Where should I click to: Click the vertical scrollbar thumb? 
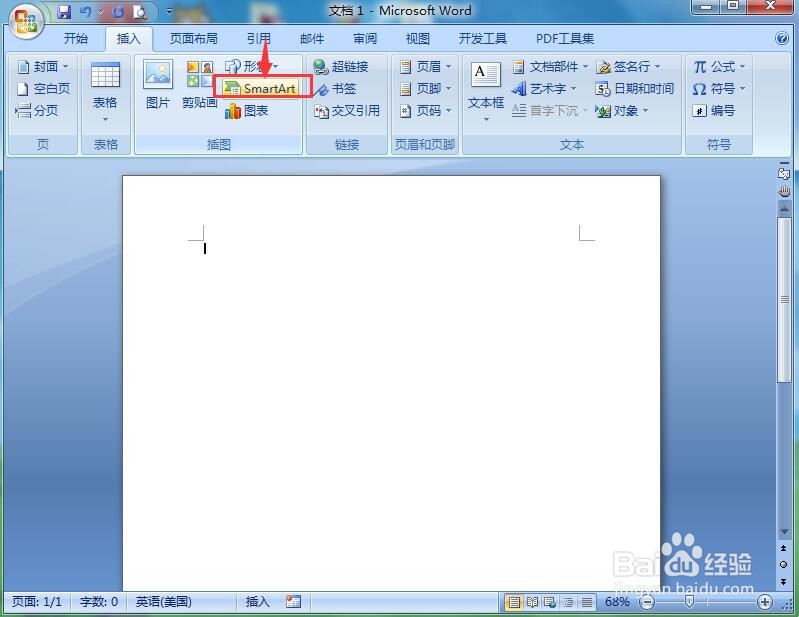pos(784,300)
